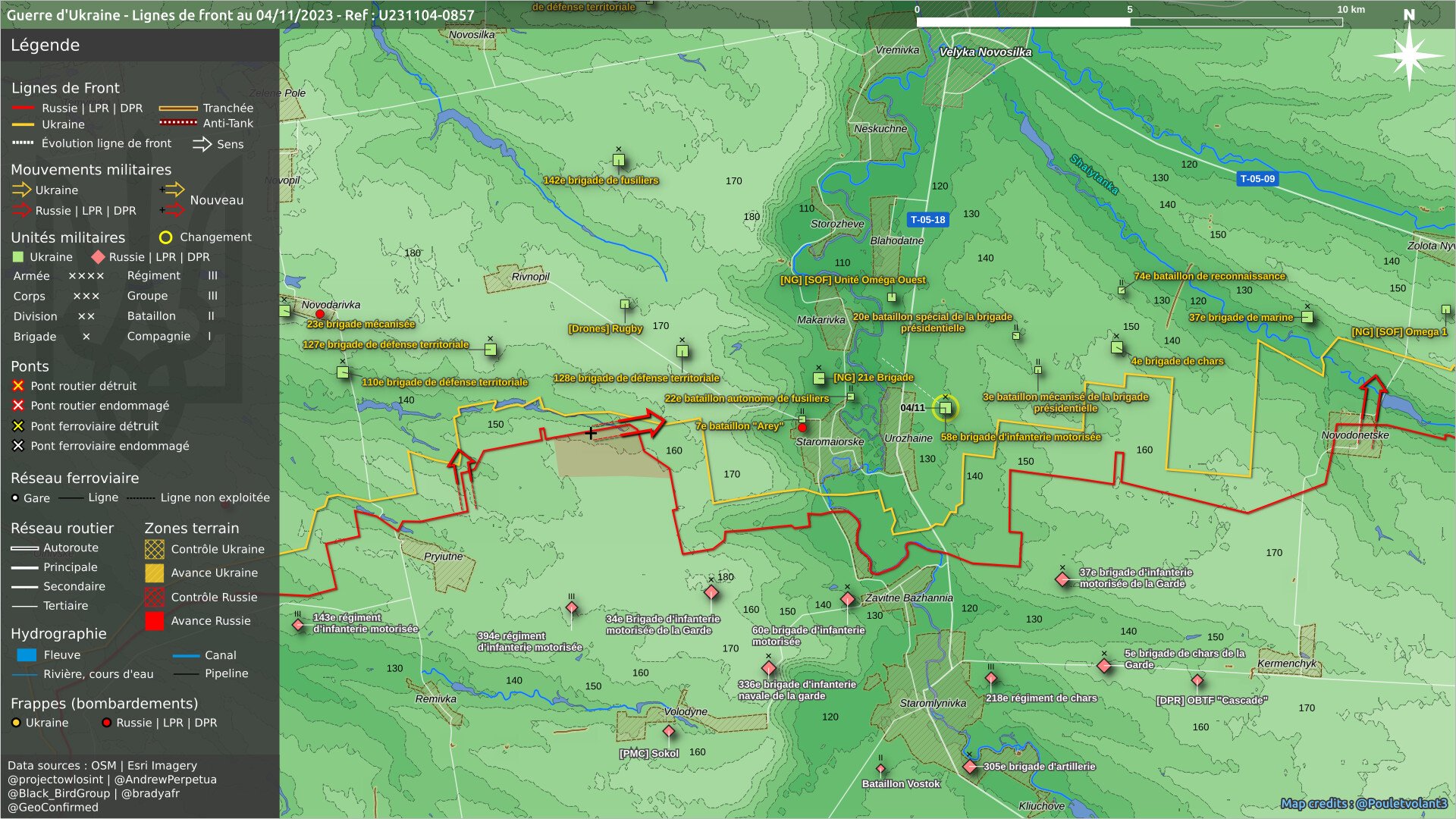Click the Staromlynivka town label
The height and width of the screenshot is (819, 1456).
933,703
